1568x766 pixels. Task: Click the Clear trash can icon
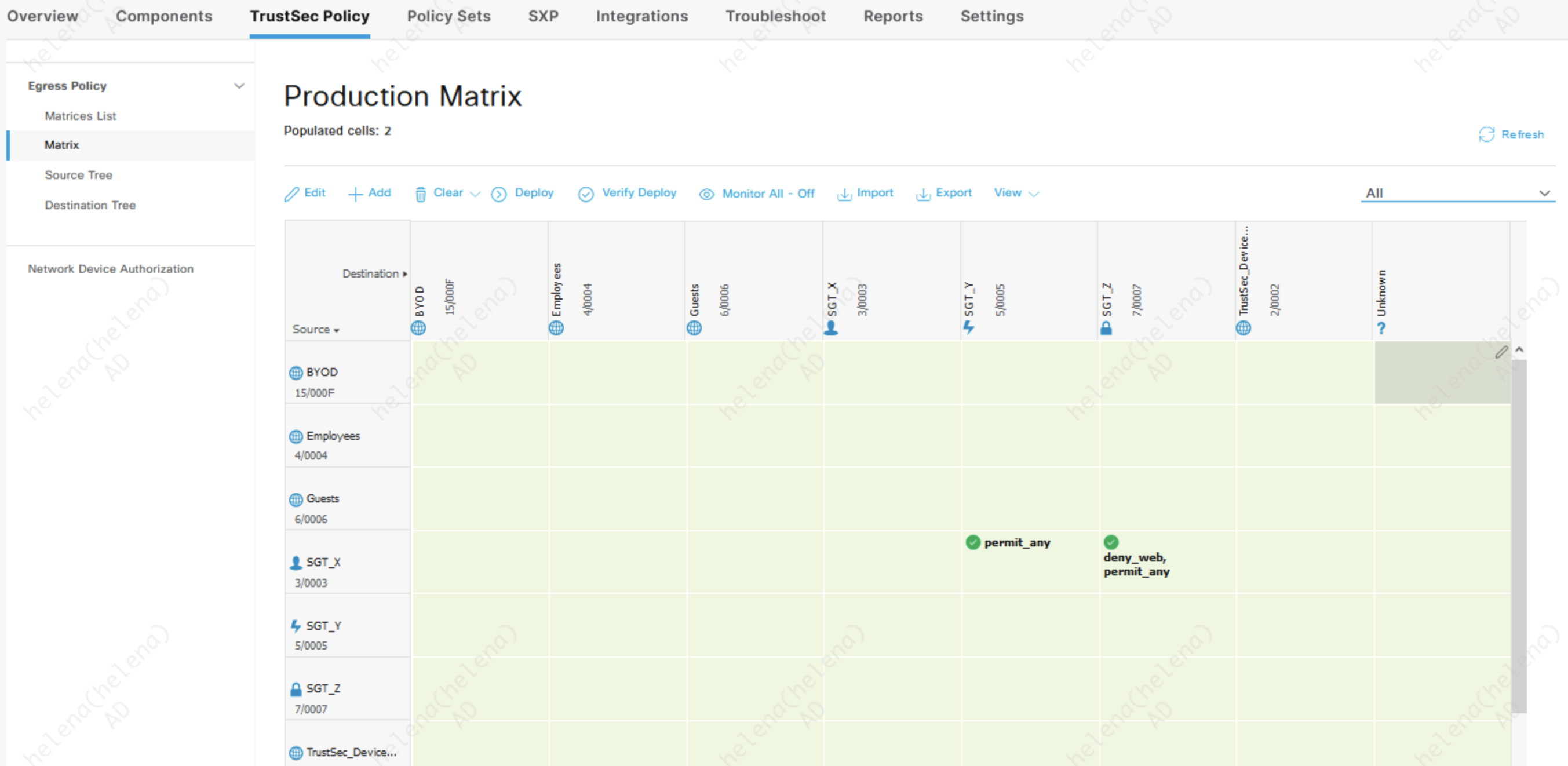point(420,194)
